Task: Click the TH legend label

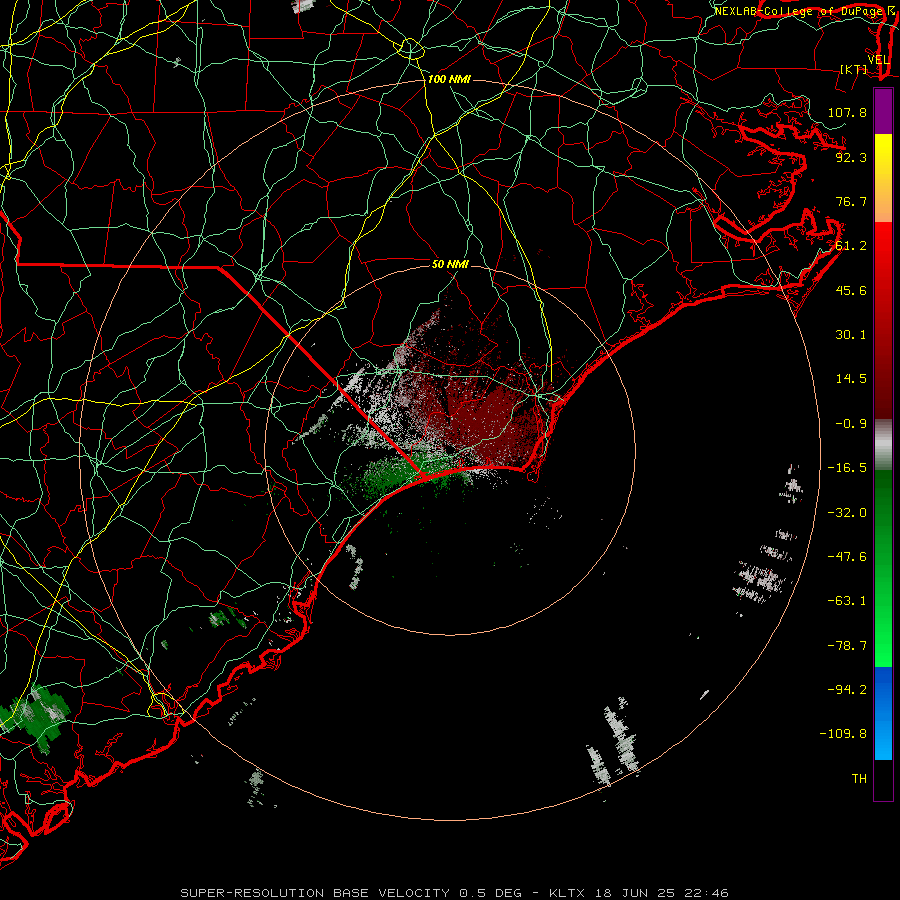Action: (x=859, y=779)
